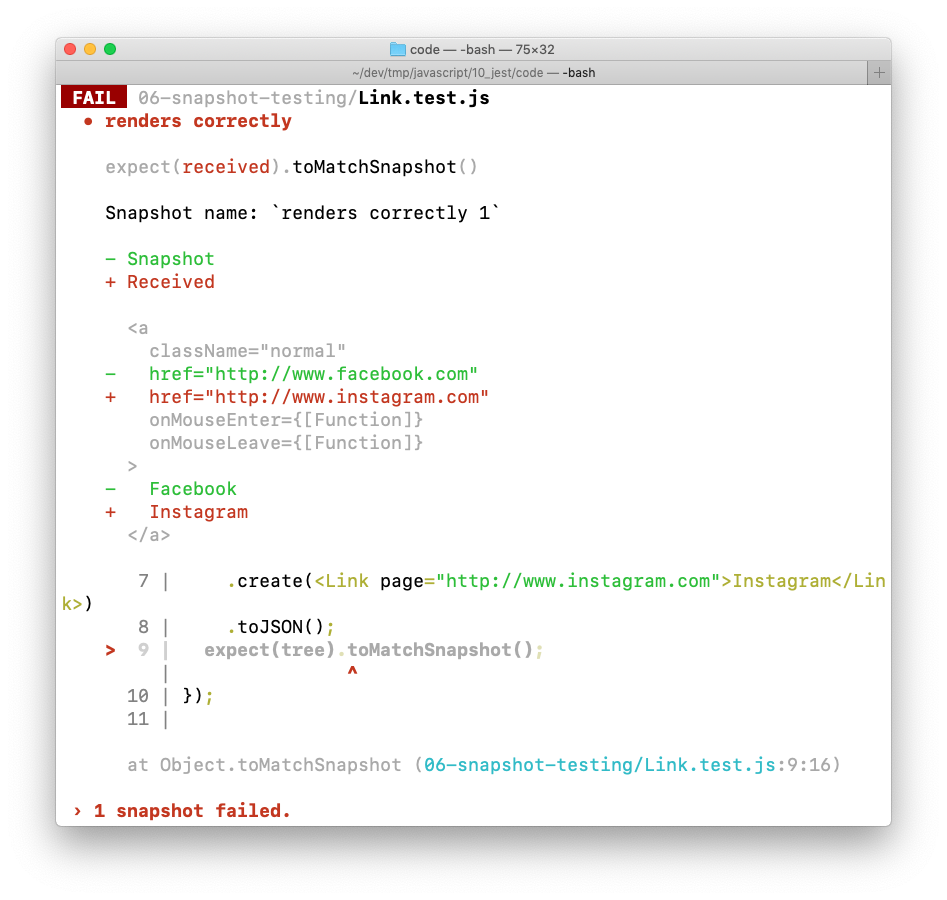Click the red 'Instagram' diff text
Viewport: 947px width, 900px height.
199,512
